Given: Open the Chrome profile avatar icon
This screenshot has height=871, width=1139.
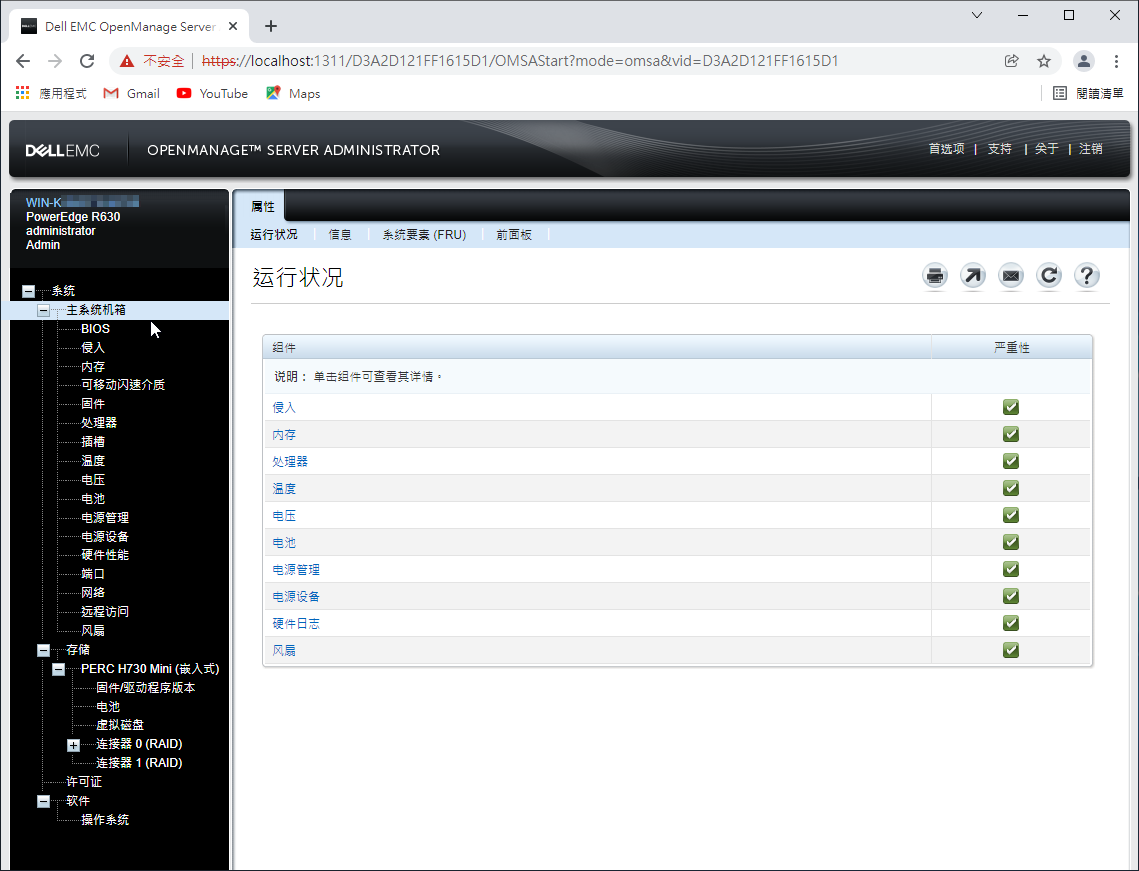Looking at the screenshot, I should (x=1084, y=61).
